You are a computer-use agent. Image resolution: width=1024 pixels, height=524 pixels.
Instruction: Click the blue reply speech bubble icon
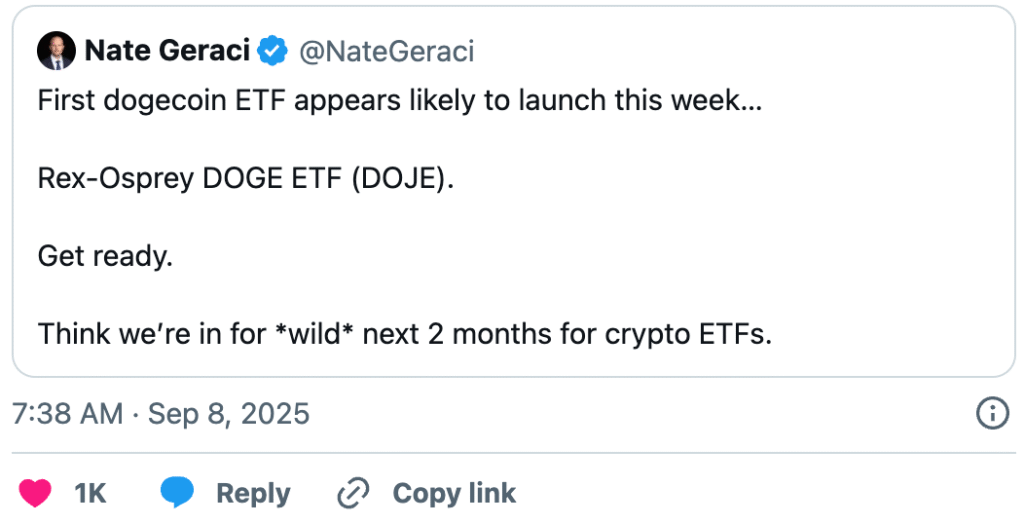pos(177,492)
